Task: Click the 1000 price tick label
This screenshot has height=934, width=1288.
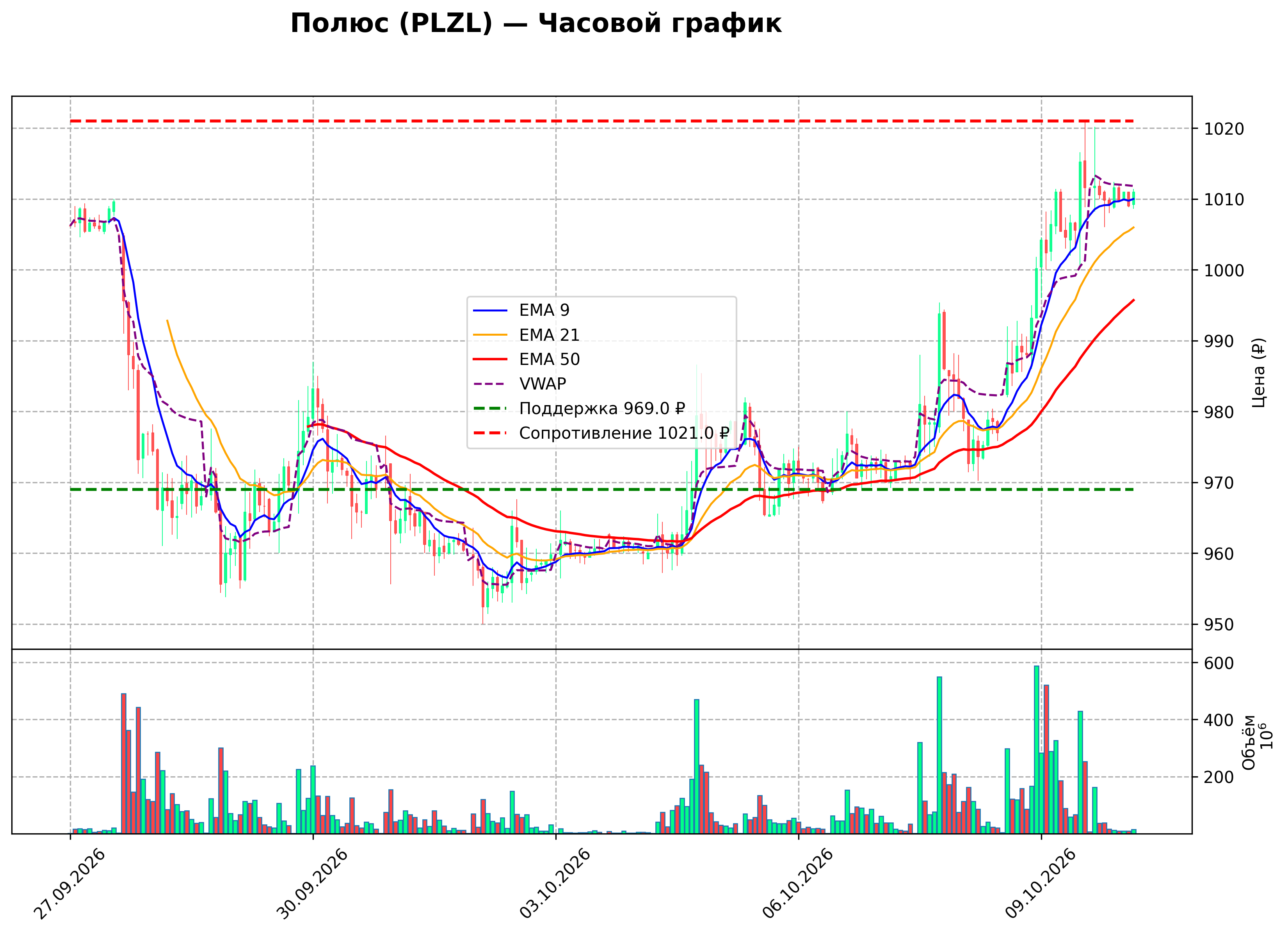Action: point(1224,271)
